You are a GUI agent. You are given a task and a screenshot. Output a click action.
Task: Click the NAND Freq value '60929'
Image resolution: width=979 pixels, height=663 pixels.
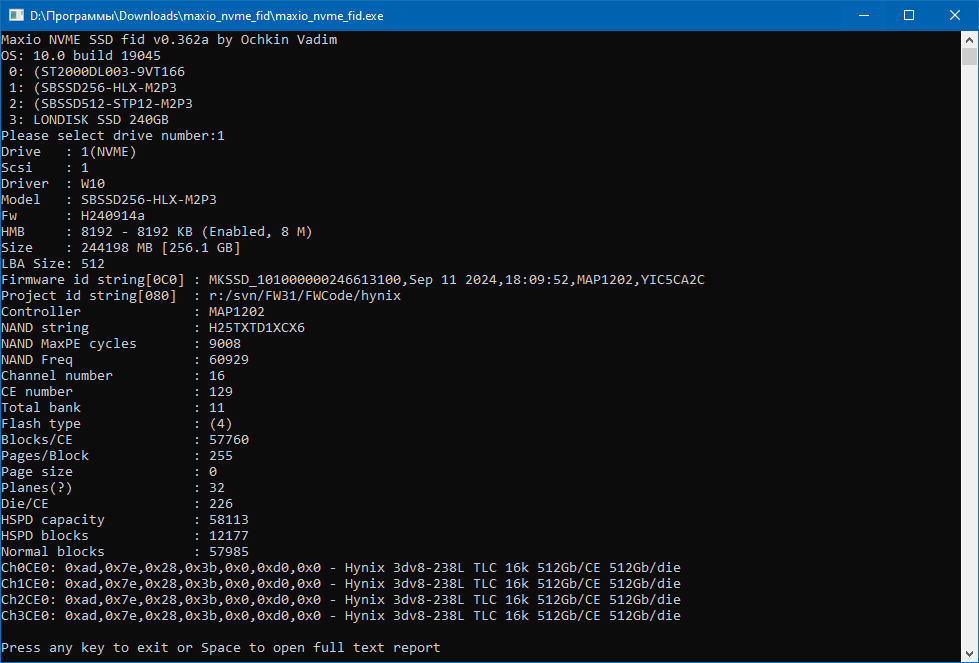click(x=229, y=360)
